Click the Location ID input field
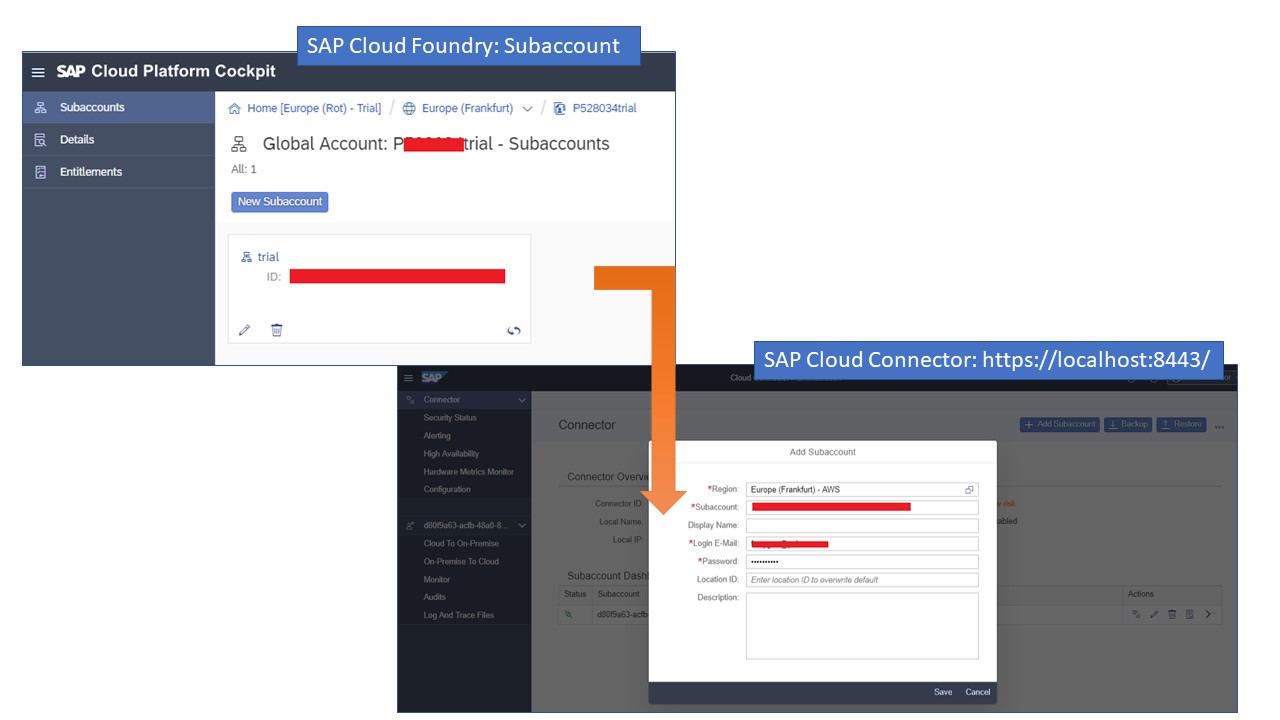 coord(862,580)
